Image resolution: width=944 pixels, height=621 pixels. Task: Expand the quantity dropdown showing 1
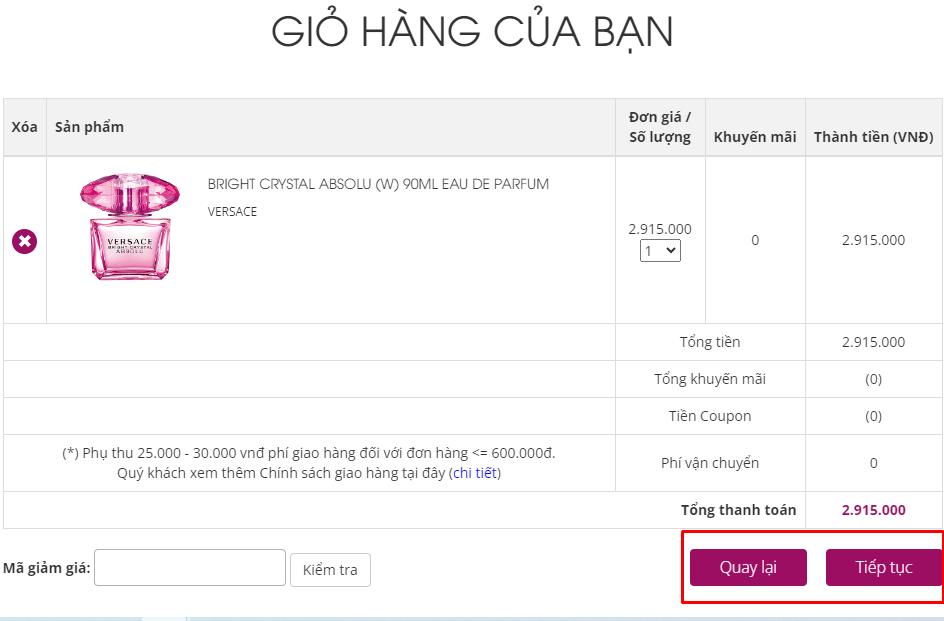click(x=660, y=251)
